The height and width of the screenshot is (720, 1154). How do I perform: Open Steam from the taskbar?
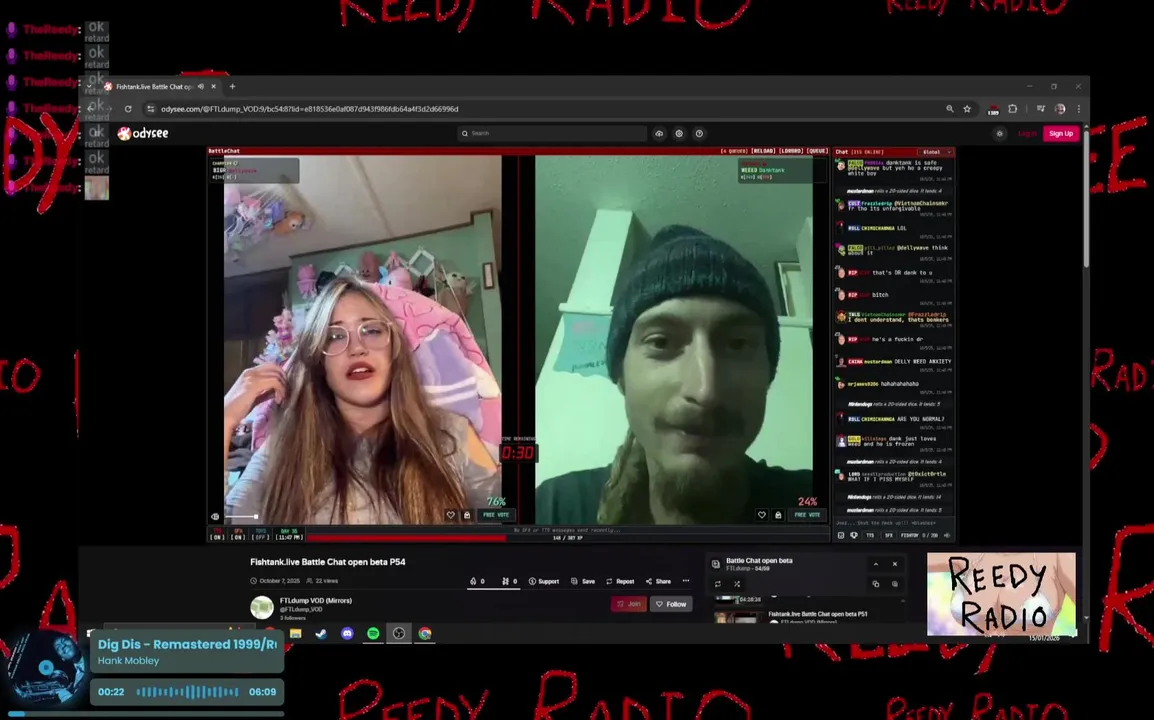point(321,633)
